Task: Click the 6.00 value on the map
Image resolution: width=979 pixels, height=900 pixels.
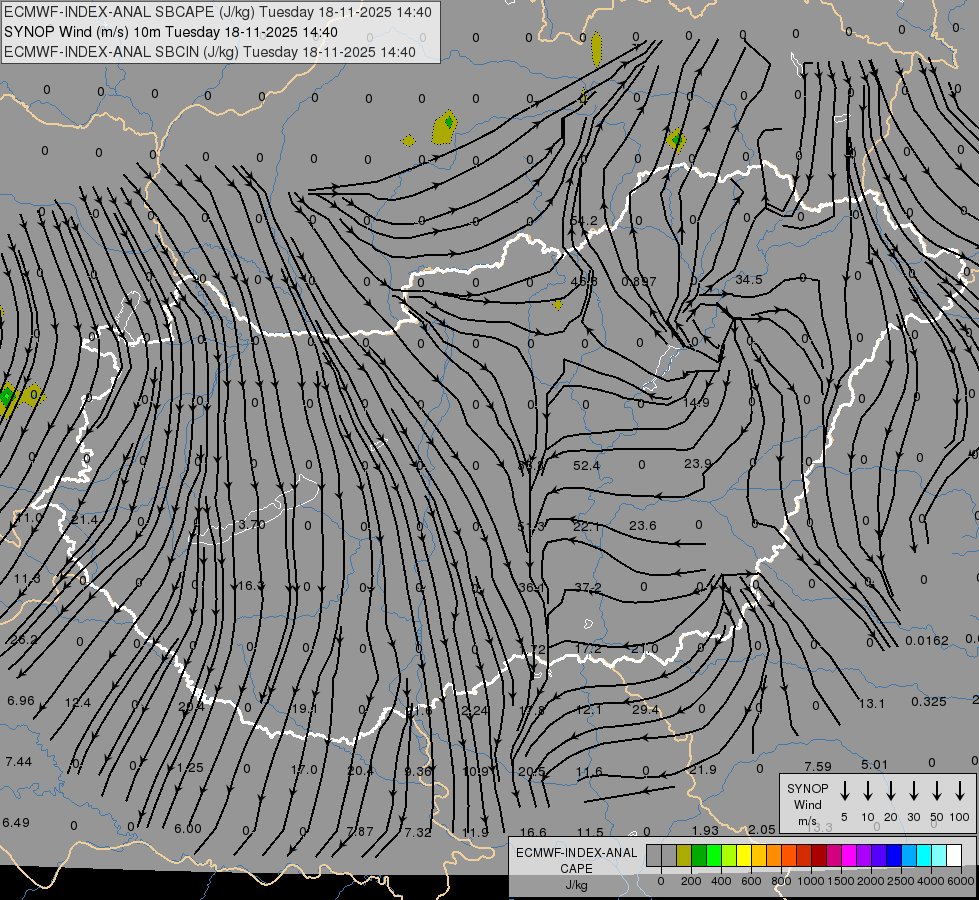Action: pyautogui.click(x=188, y=828)
